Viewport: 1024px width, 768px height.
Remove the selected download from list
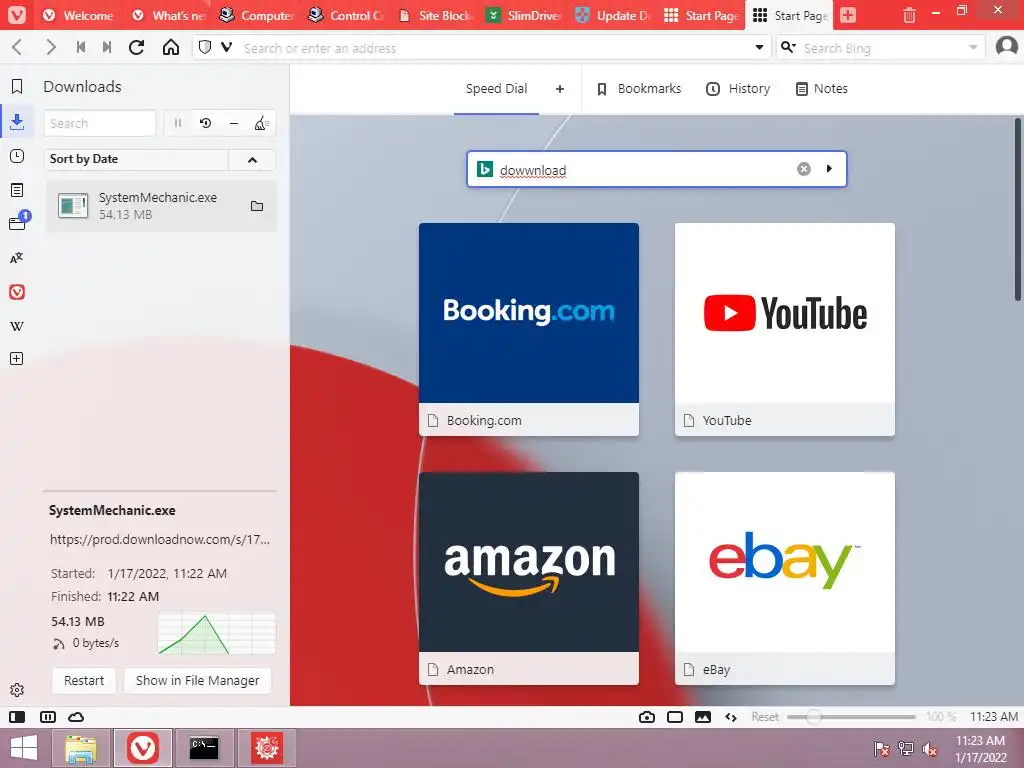234,123
